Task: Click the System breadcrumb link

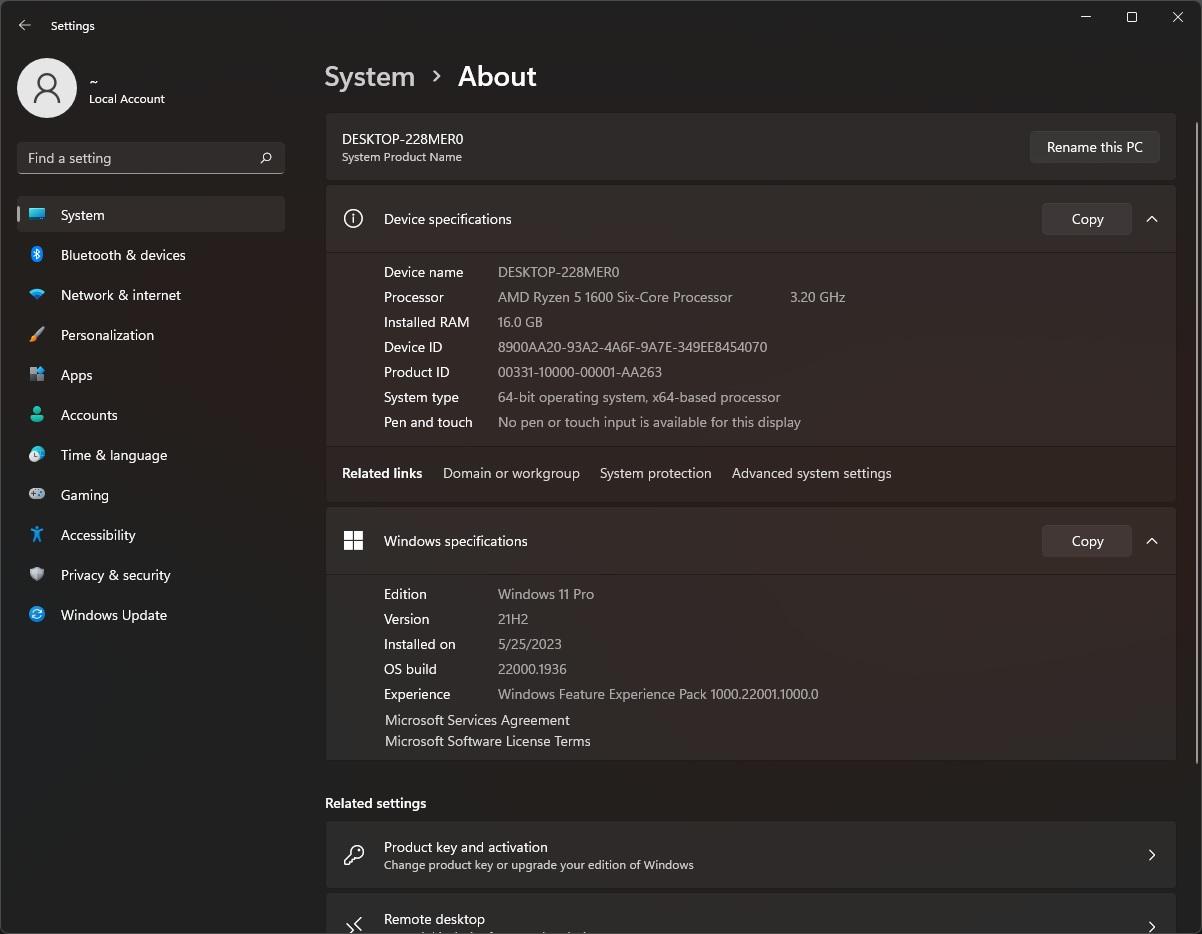Action: coord(369,77)
